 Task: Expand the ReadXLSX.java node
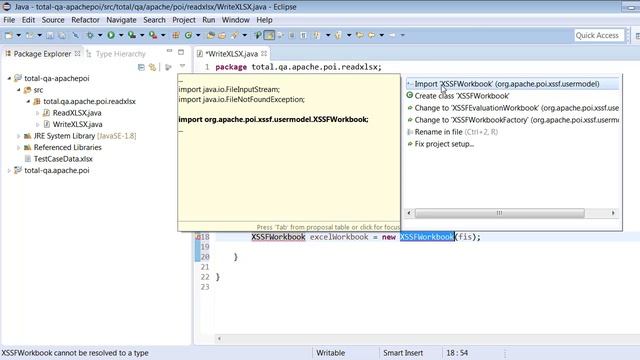[37, 113]
